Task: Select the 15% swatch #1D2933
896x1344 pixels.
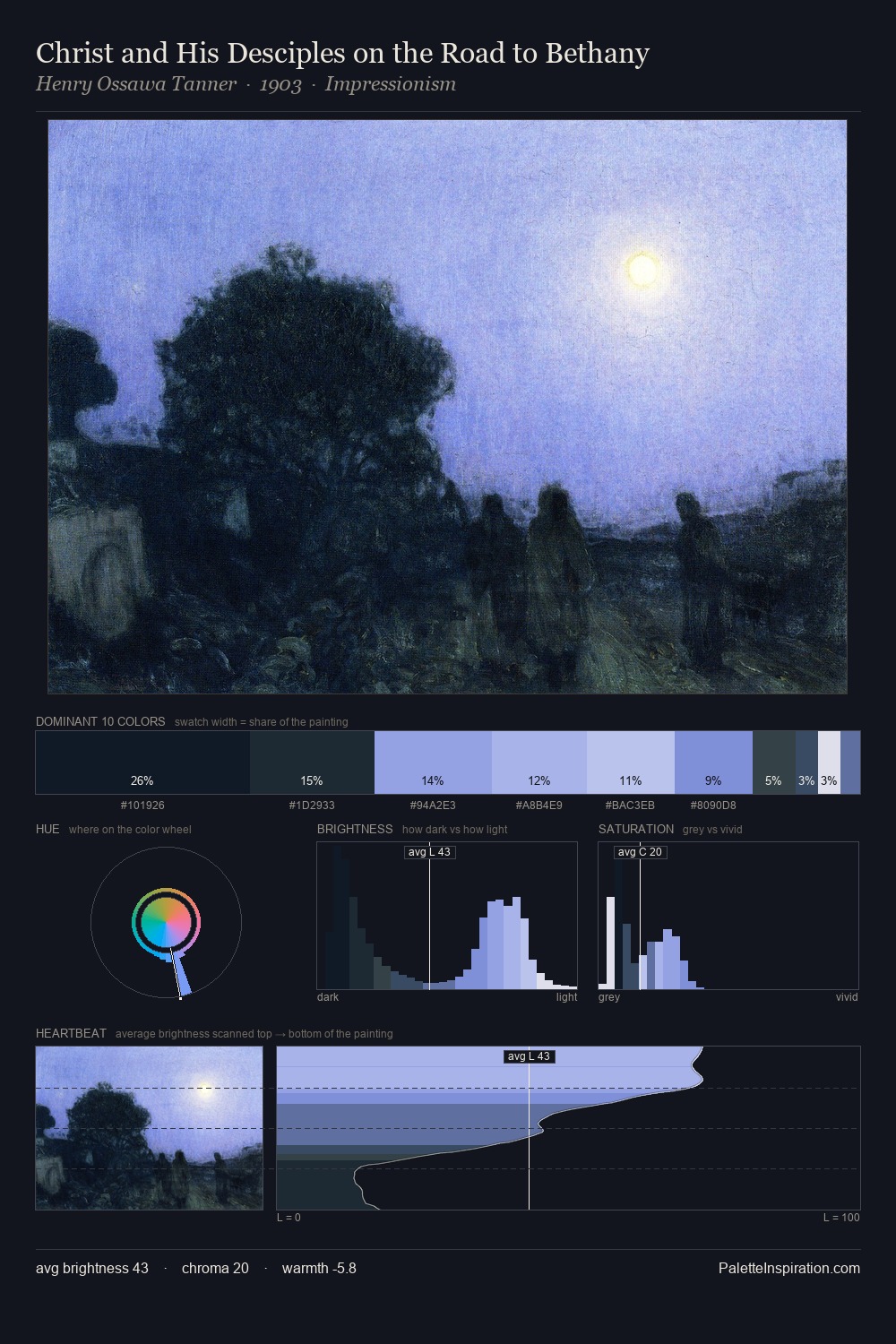Action: click(312, 762)
